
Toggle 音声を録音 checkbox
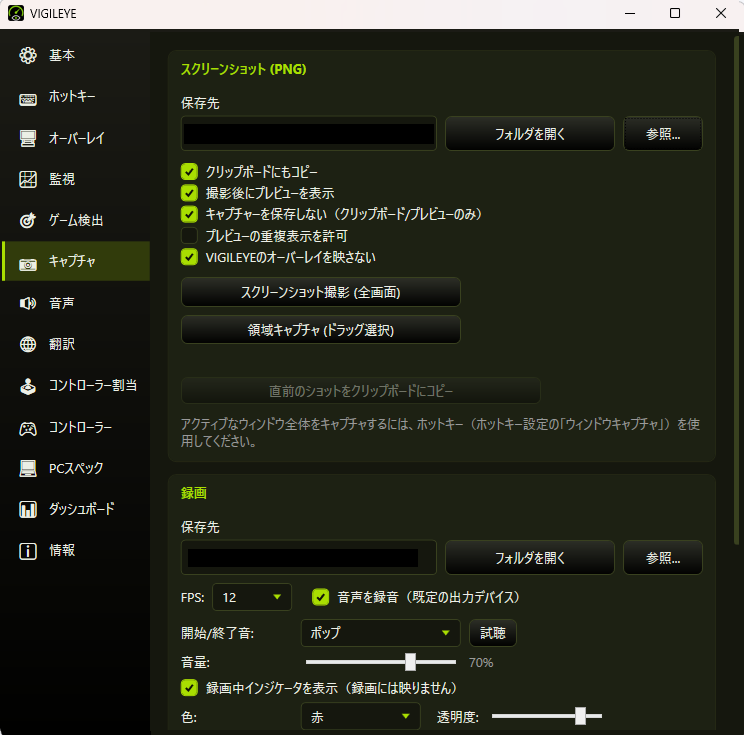(x=321, y=597)
